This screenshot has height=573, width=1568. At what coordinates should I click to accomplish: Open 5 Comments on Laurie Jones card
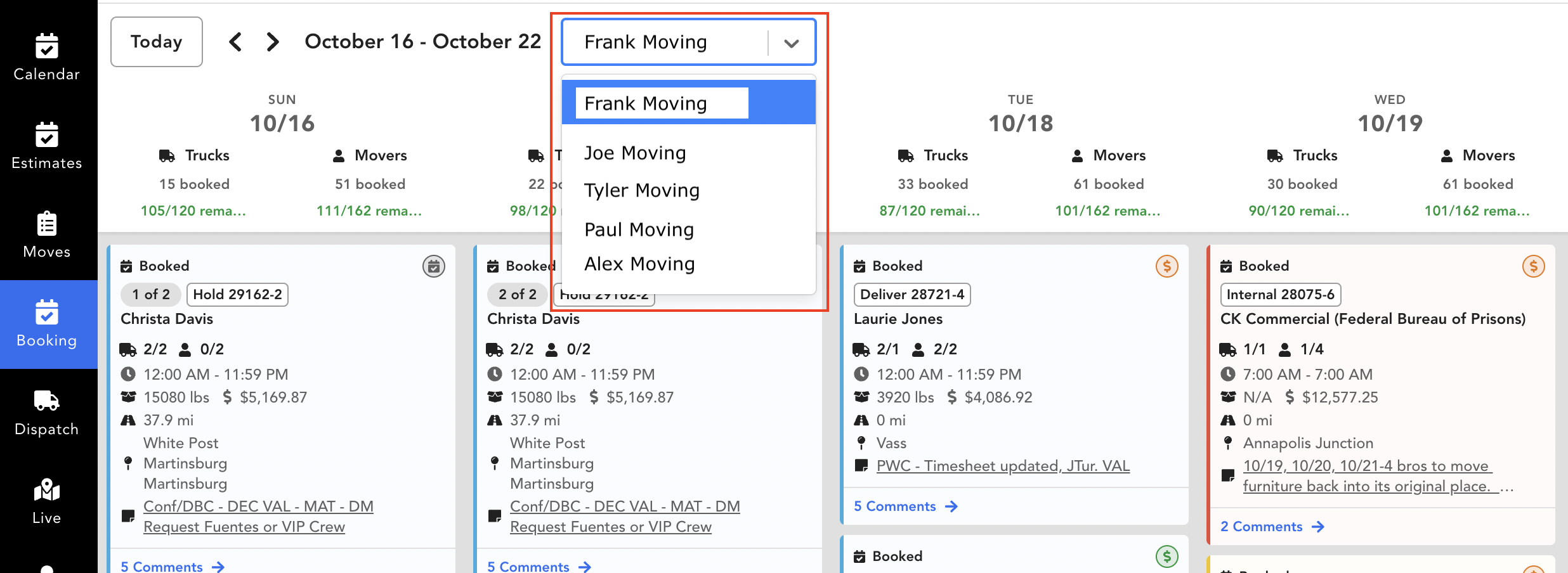tap(905, 506)
